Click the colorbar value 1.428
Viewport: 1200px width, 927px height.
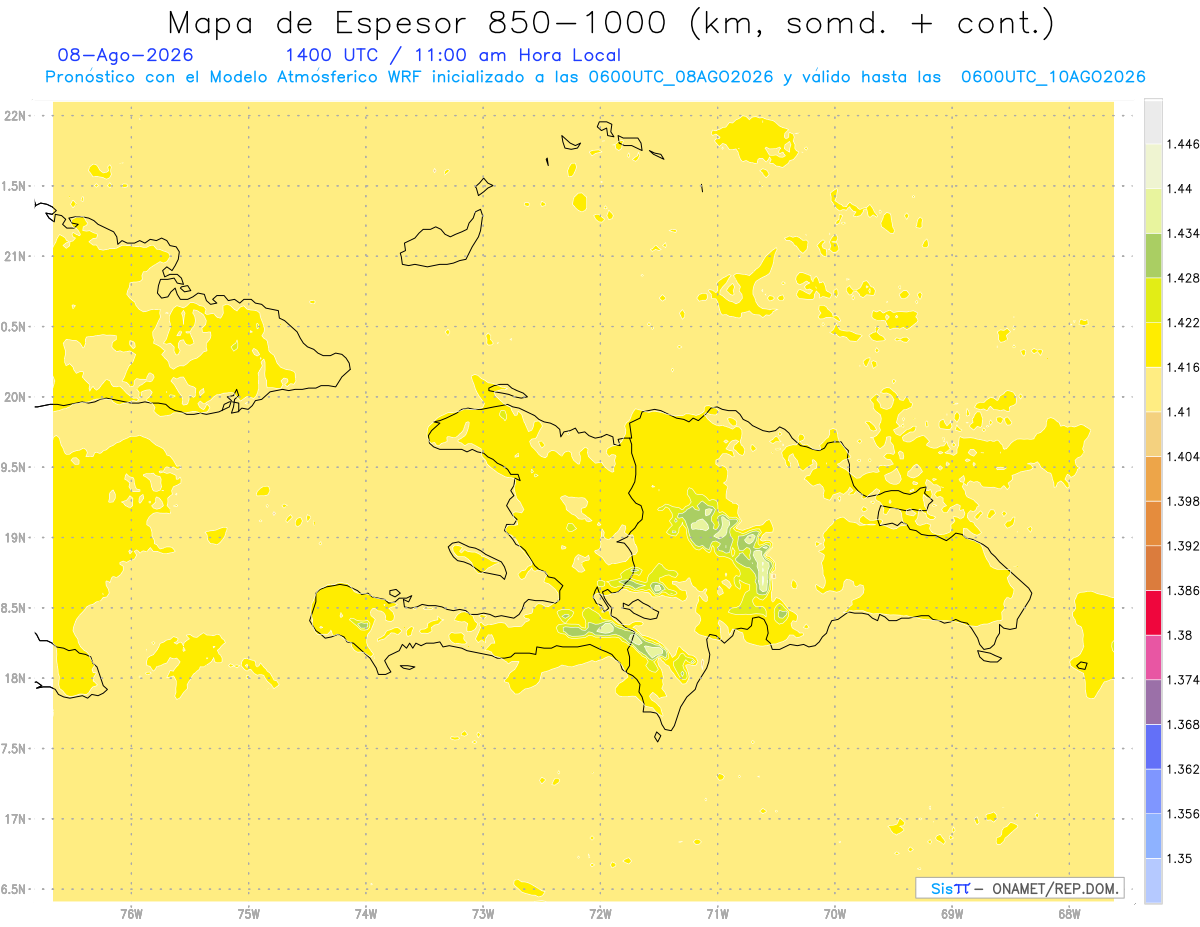tap(1182, 278)
